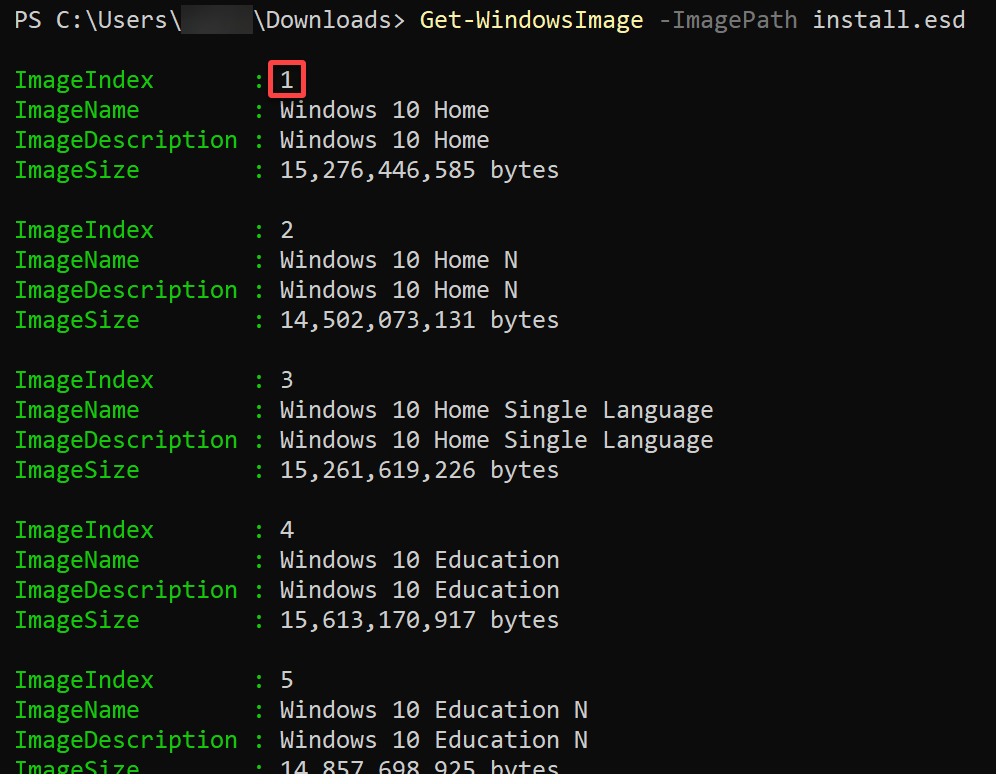
Task: Click the "\Downloads>" part of the prompt
Action: [329, 20]
